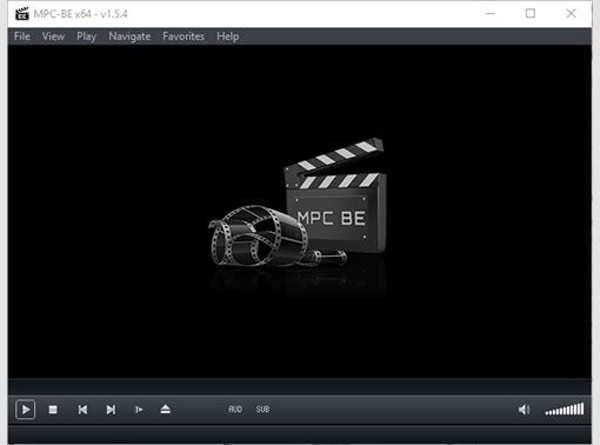The image size is (600, 445).
Task: Maximize the MPC-BE window
Action: click(x=530, y=14)
